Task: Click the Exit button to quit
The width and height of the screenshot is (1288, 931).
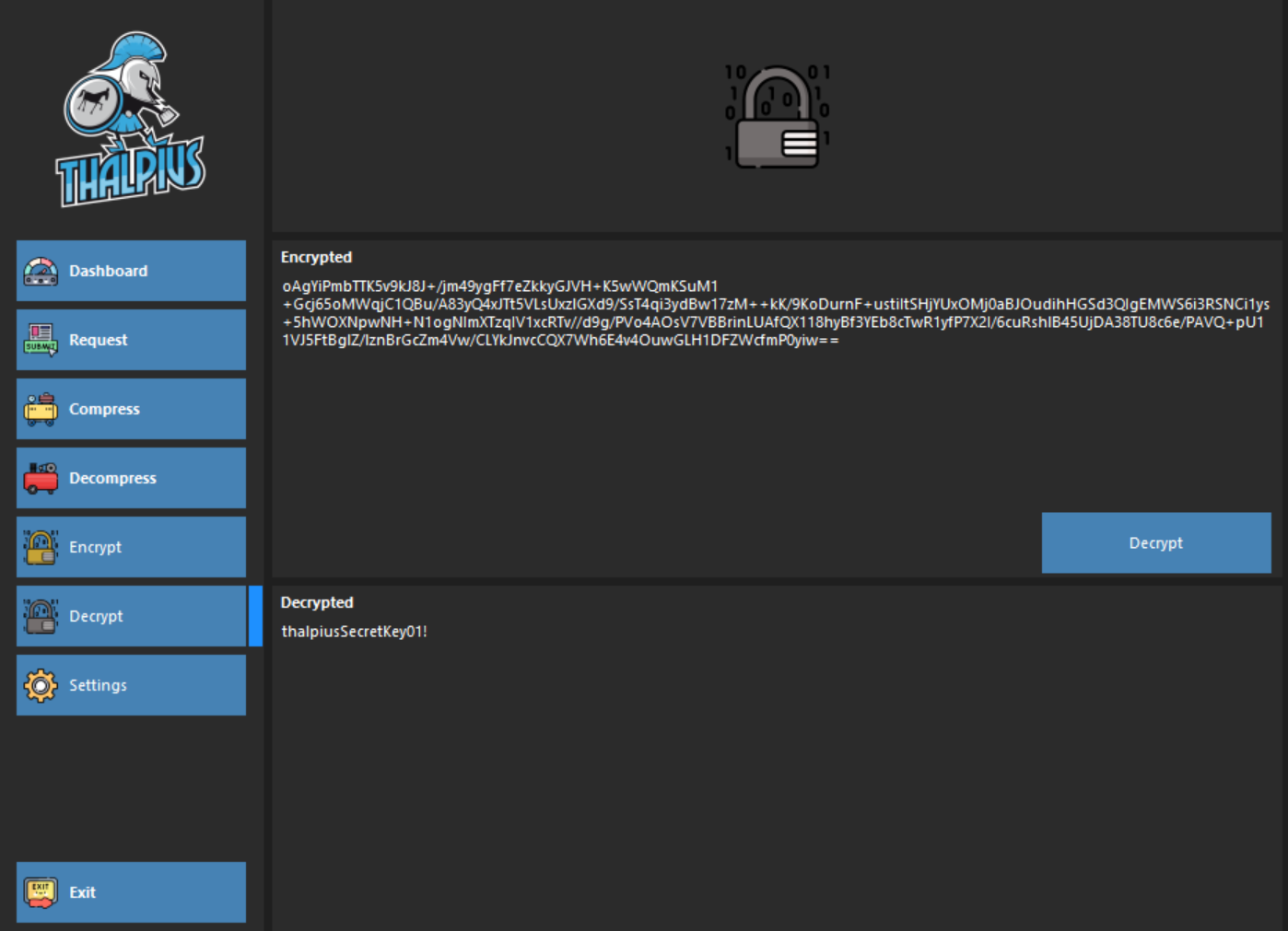Action: click(x=131, y=891)
